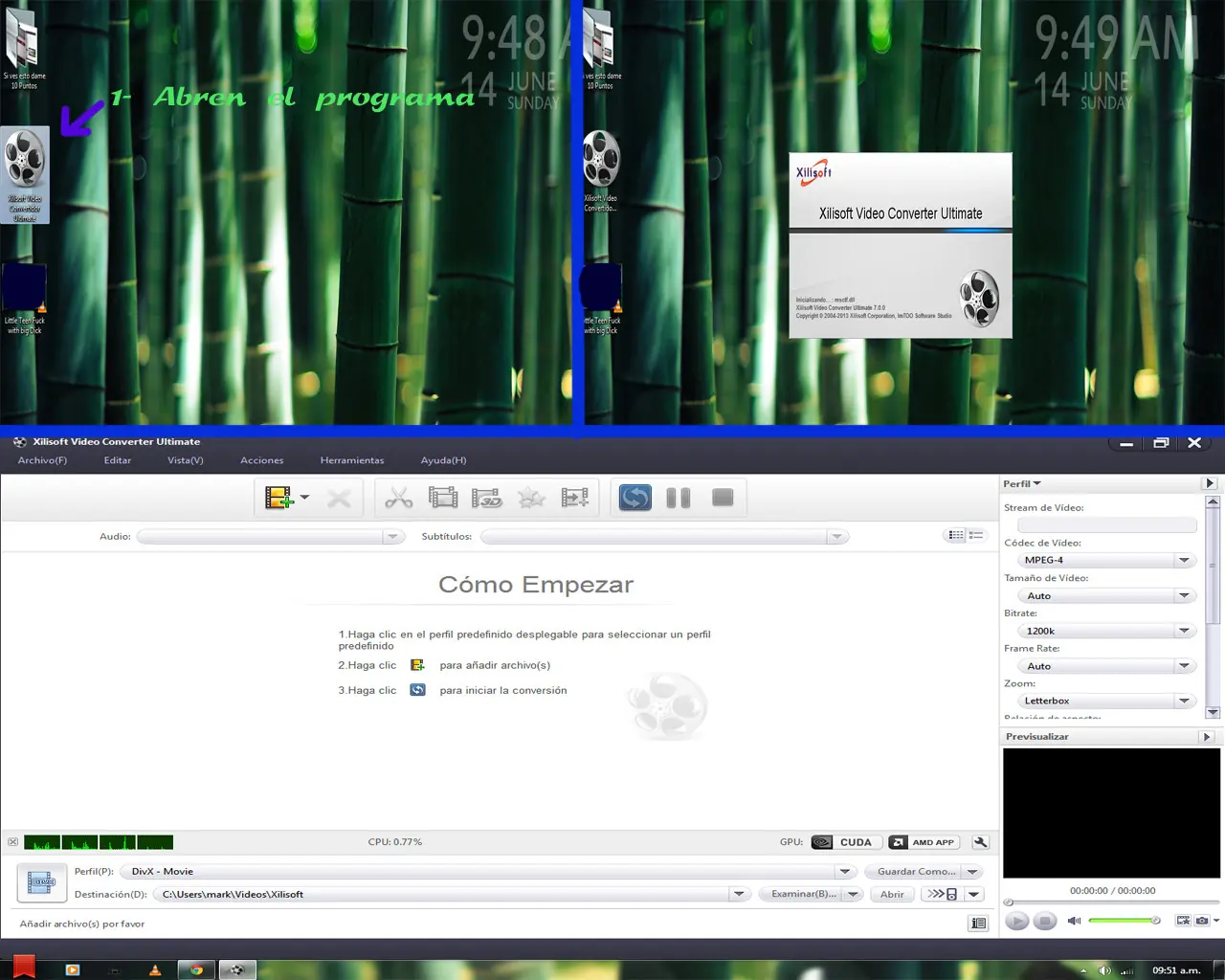Take a snapshot with the camera icon
This screenshot has height=980, width=1225.
[1202, 921]
